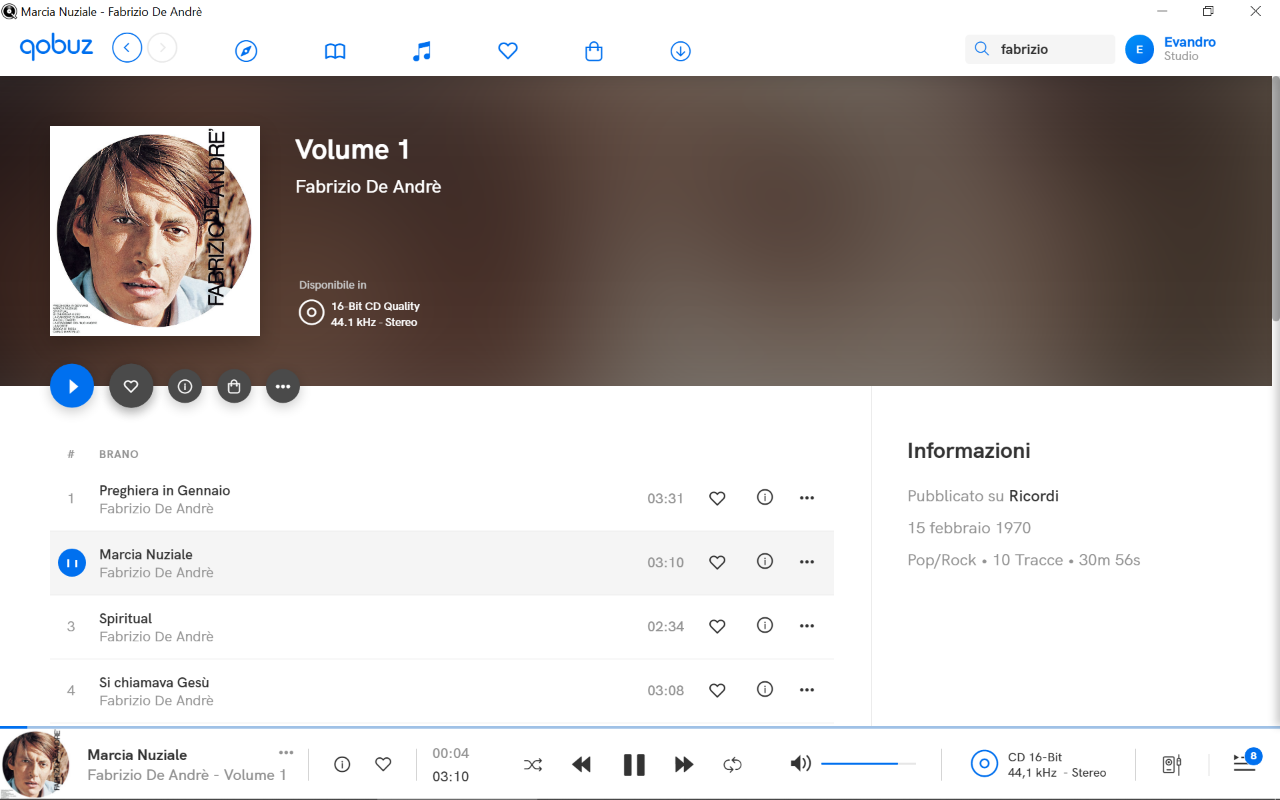The height and width of the screenshot is (800, 1280).
Task: Toggle repeat mode
Action: [x=733, y=765]
